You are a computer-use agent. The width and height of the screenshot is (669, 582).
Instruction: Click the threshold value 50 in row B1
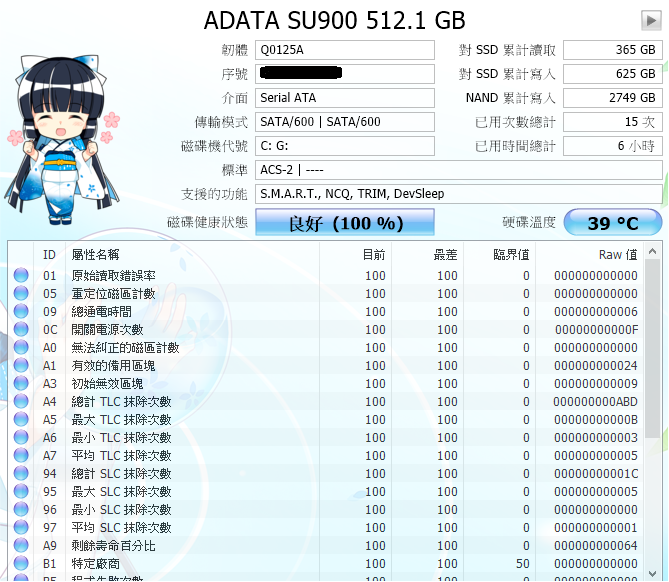pos(523,563)
